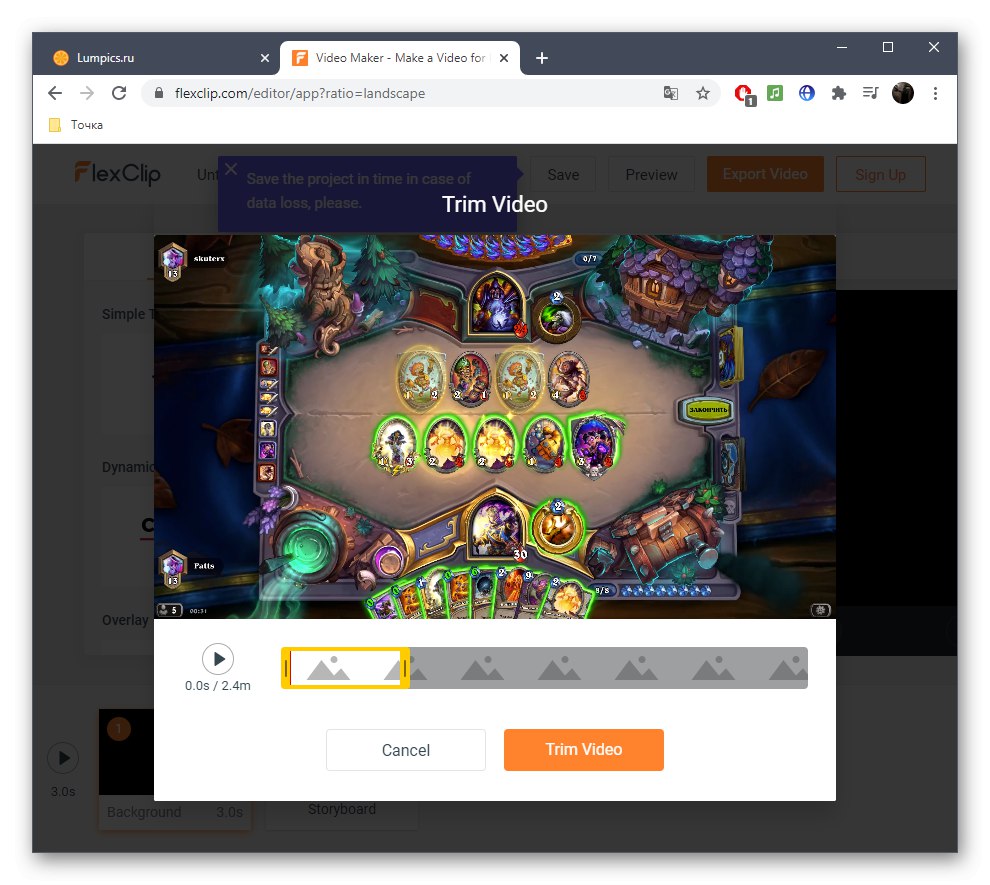Click the Google Translate icon in address bar
The height and width of the screenshot is (885, 990).
coord(670,92)
